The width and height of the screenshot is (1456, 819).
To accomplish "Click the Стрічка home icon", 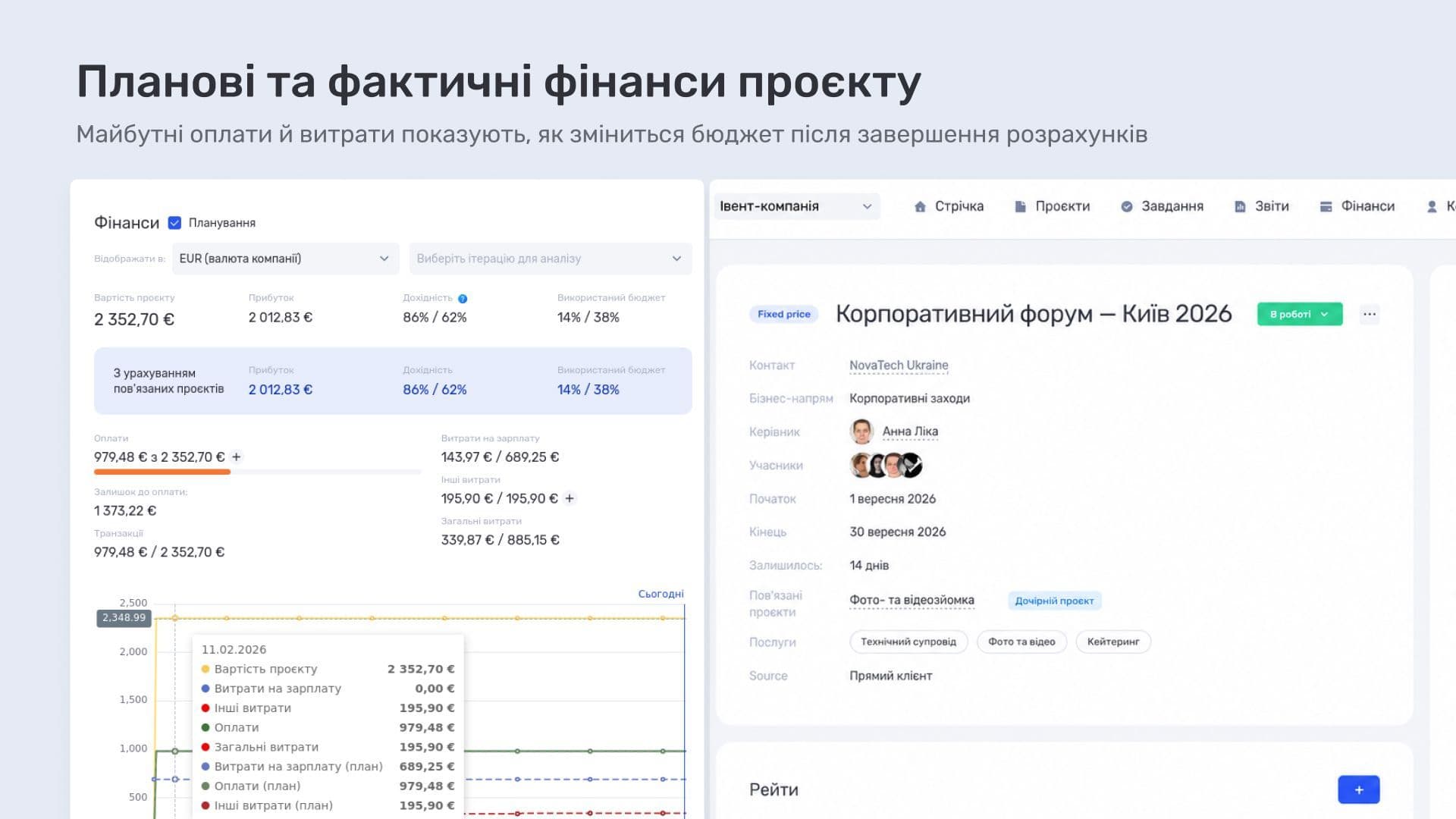I will [920, 206].
